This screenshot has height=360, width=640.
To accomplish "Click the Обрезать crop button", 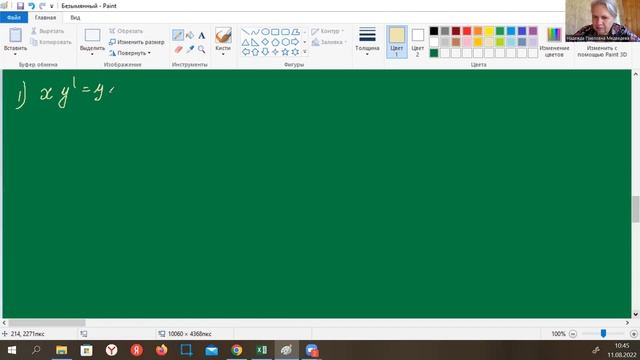I will pos(126,31).
